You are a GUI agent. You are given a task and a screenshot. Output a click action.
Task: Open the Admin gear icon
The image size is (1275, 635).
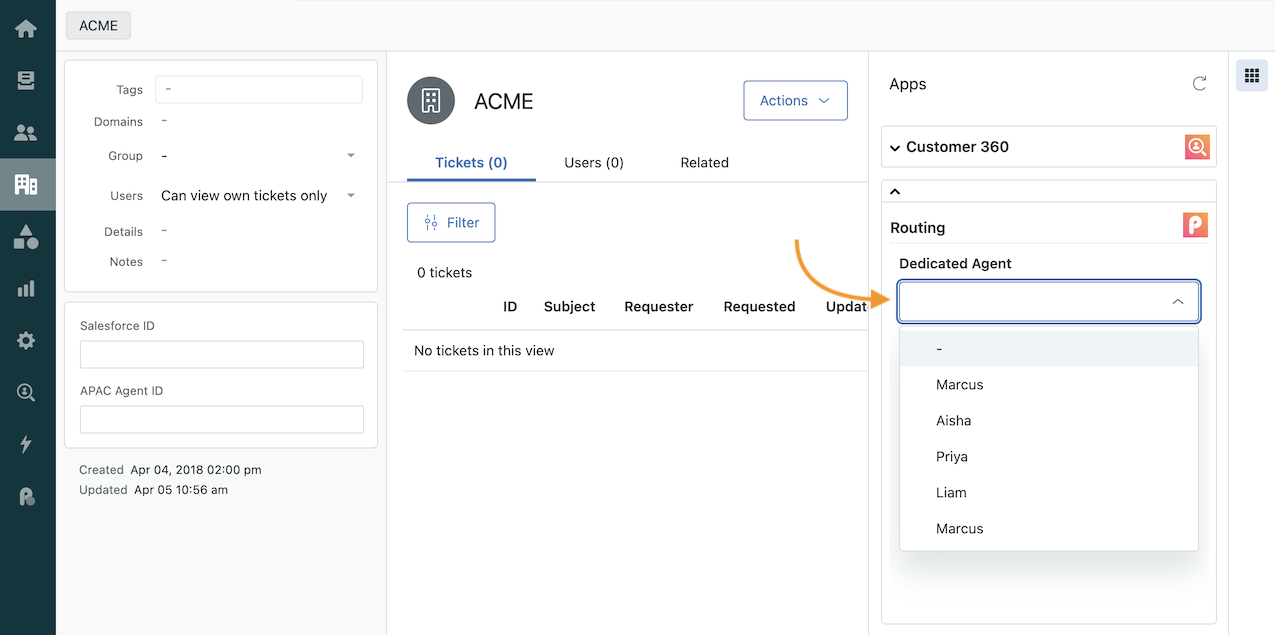point(26,341)
